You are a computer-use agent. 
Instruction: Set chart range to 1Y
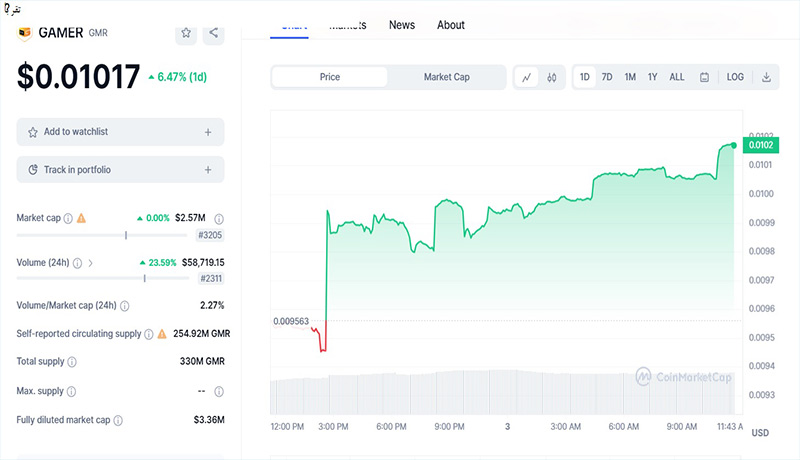(x=653, y=77)
